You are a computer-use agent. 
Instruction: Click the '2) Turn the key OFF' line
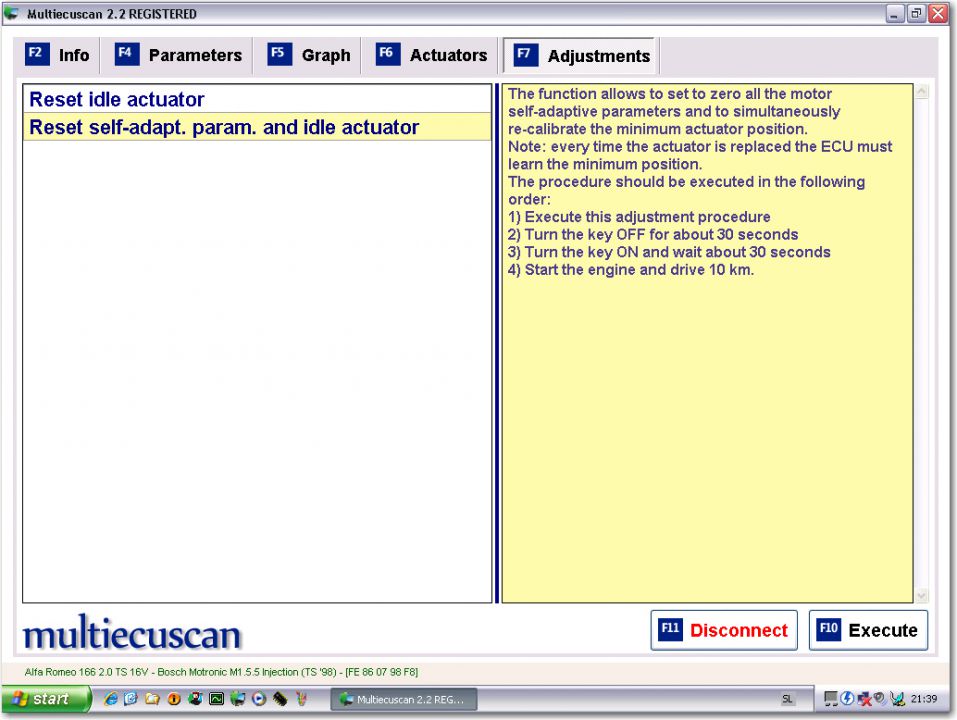[x=653, y=234]
